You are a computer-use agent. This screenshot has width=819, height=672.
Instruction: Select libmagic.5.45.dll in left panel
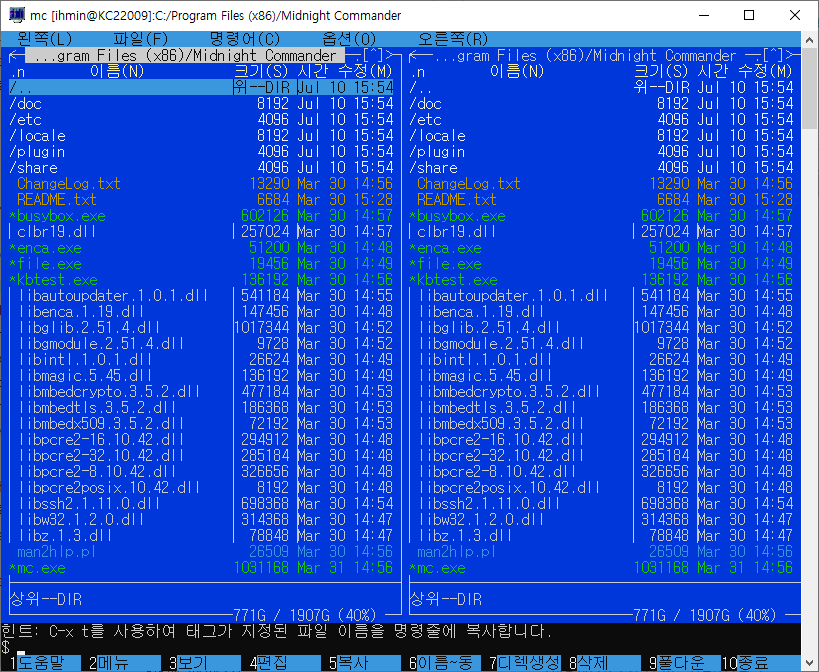pyautogui.click(x=201, y=376)
